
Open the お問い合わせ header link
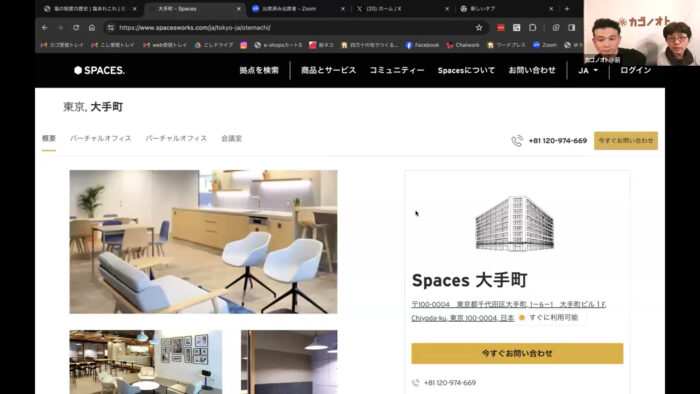(532, 70)
